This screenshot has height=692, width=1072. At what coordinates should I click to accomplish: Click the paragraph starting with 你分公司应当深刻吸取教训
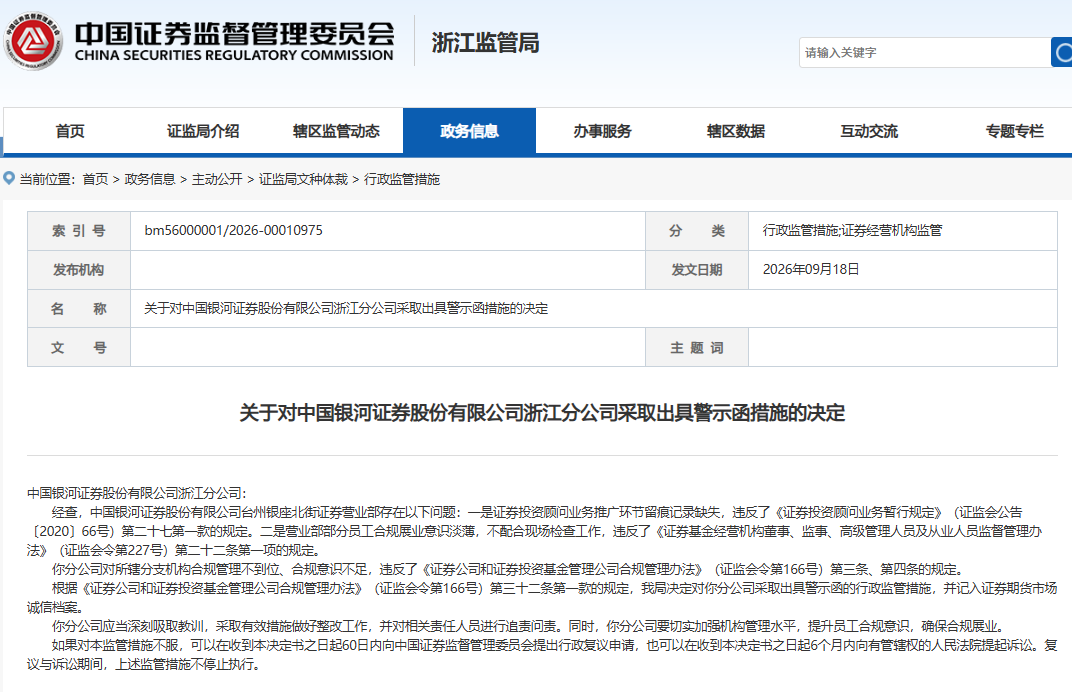pos(528,626)
